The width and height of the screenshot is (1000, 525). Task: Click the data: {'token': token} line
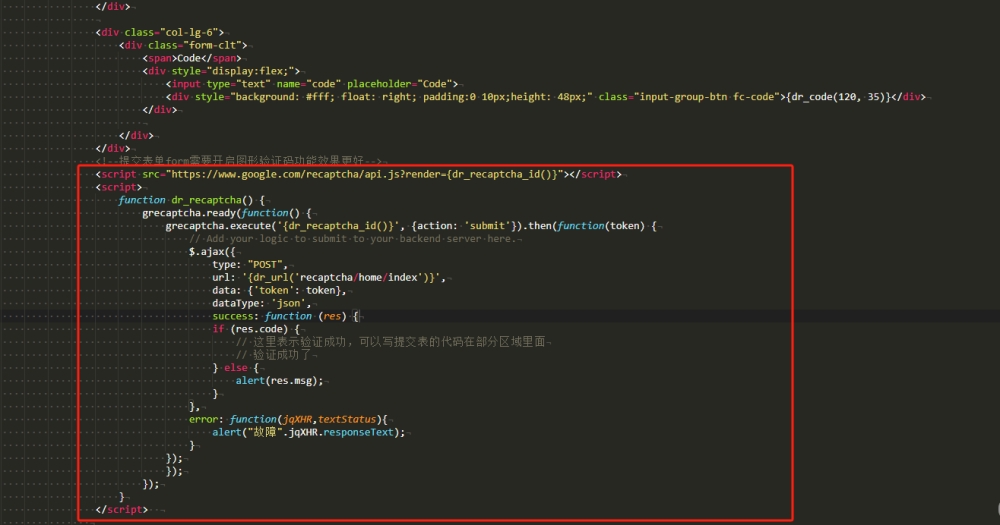[x=279, y=290]
